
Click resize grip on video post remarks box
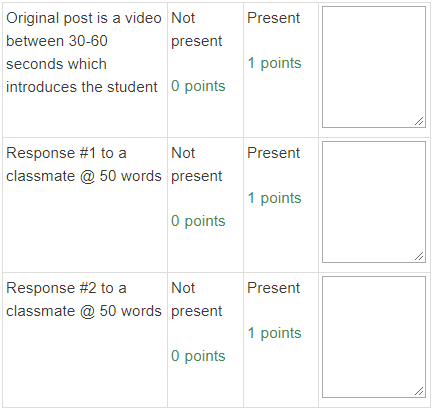click(x=419, y=121)
